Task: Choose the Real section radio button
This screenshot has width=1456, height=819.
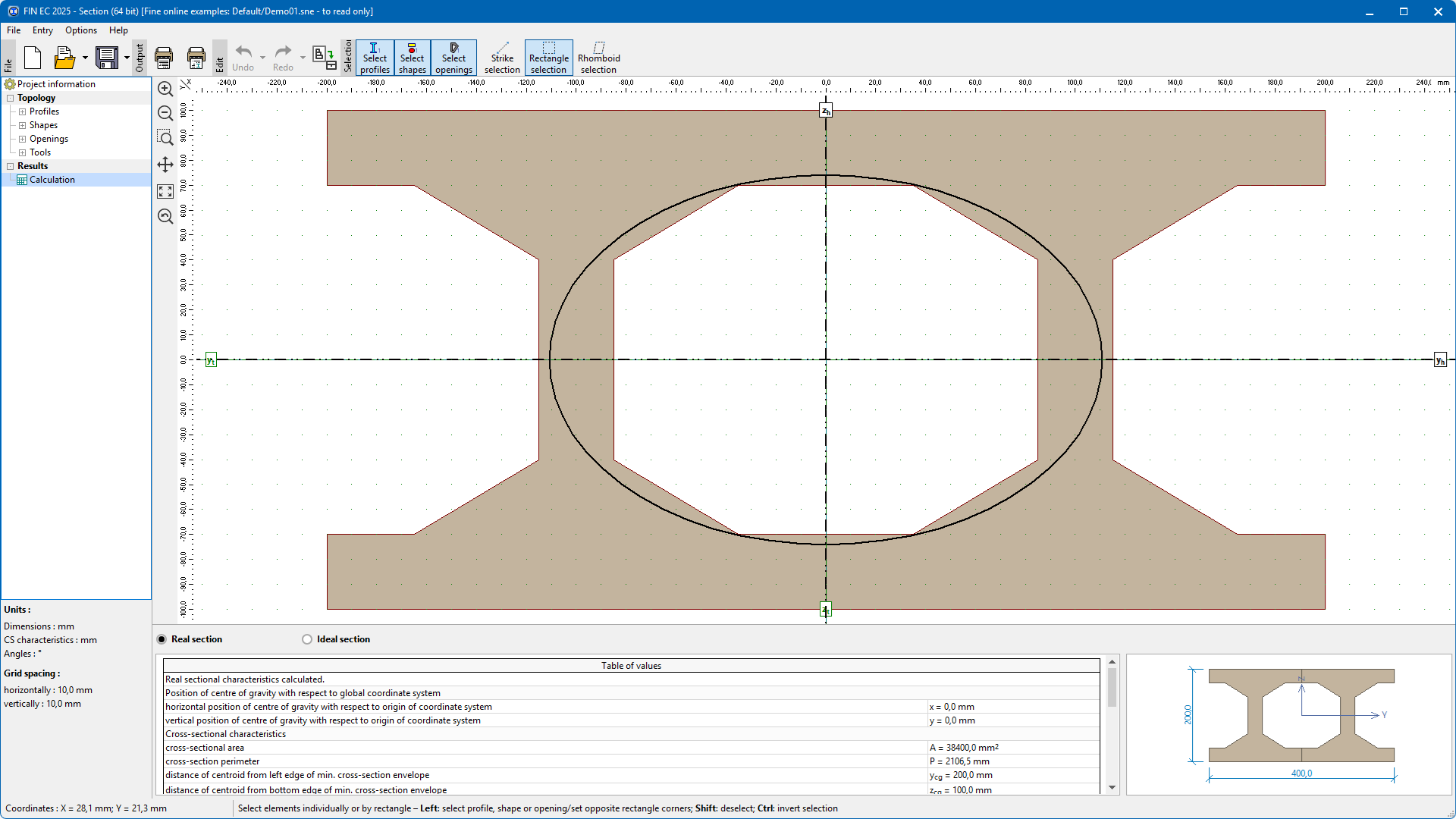Action: [x=162, y=639]
